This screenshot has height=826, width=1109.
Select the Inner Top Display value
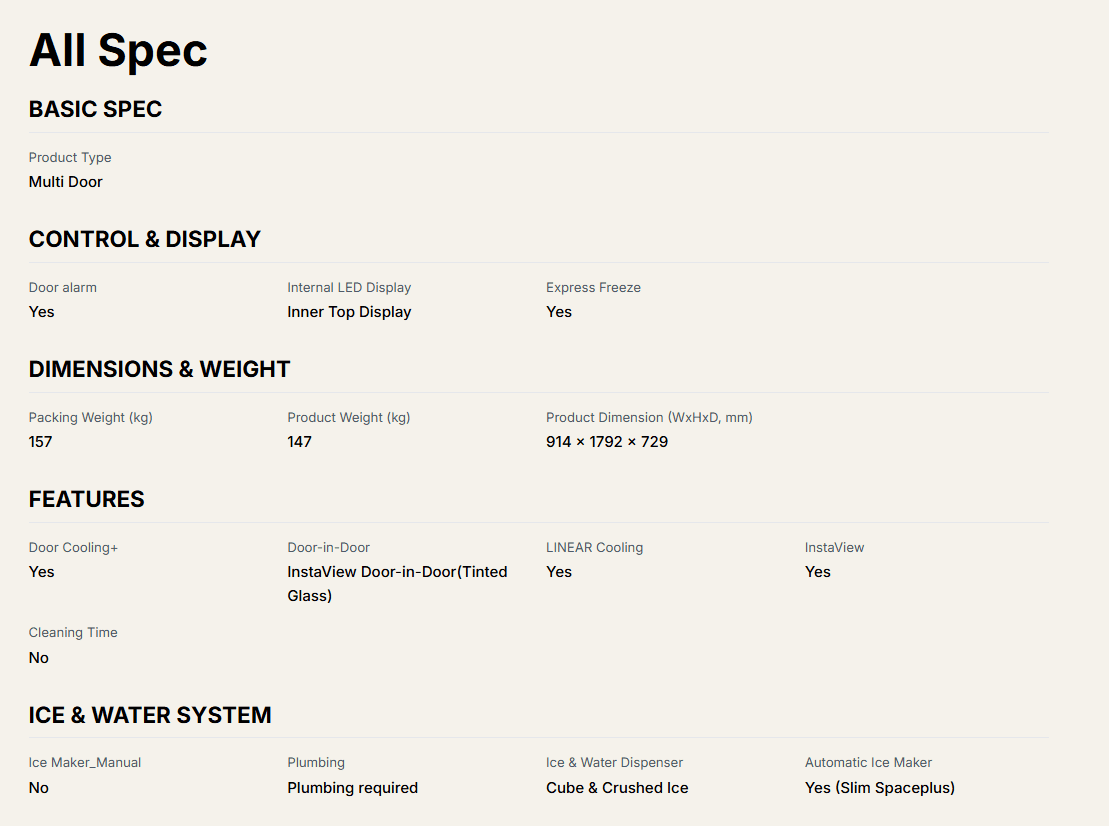(349, 312)
